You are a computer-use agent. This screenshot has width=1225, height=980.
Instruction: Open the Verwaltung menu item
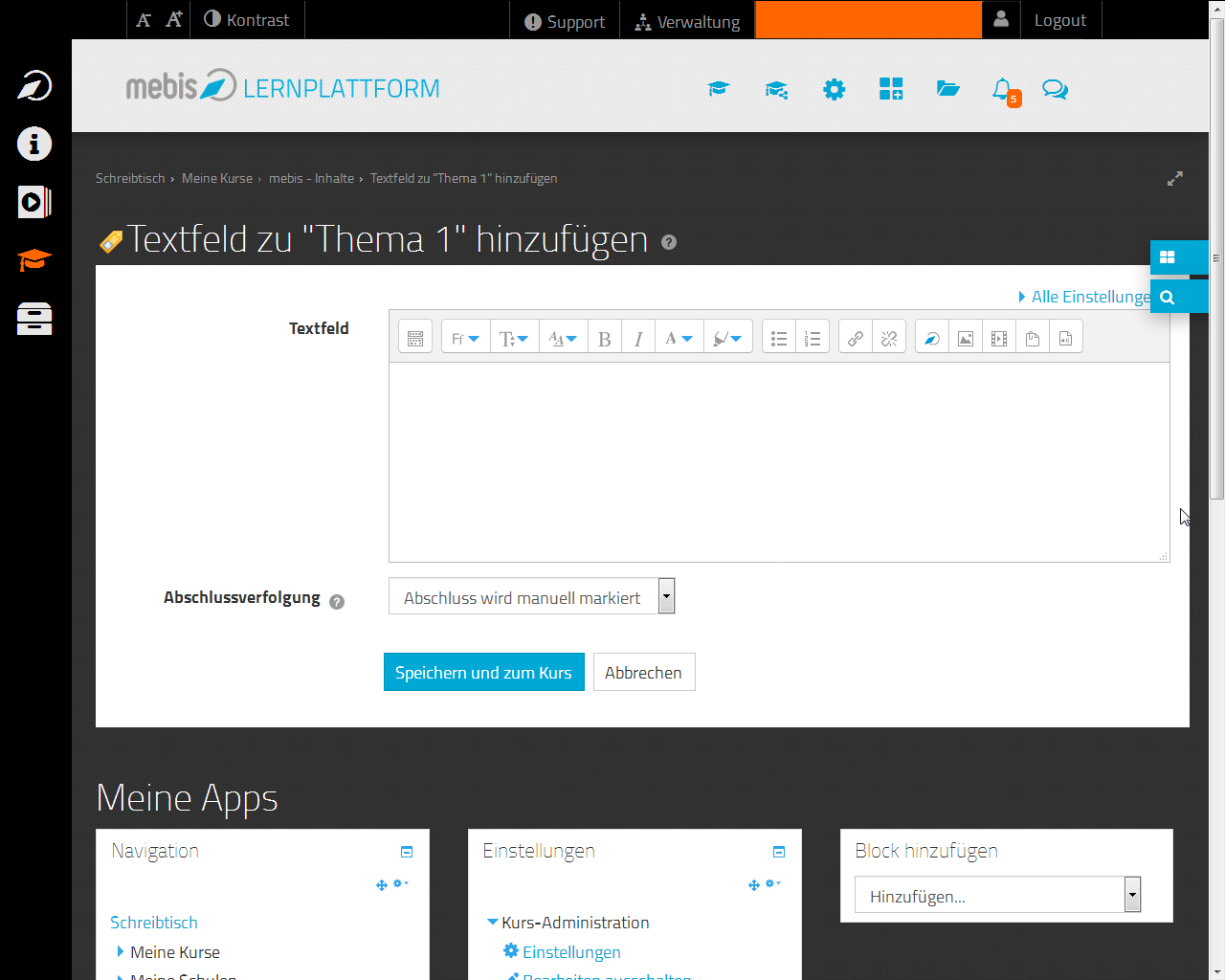(688, 21)
